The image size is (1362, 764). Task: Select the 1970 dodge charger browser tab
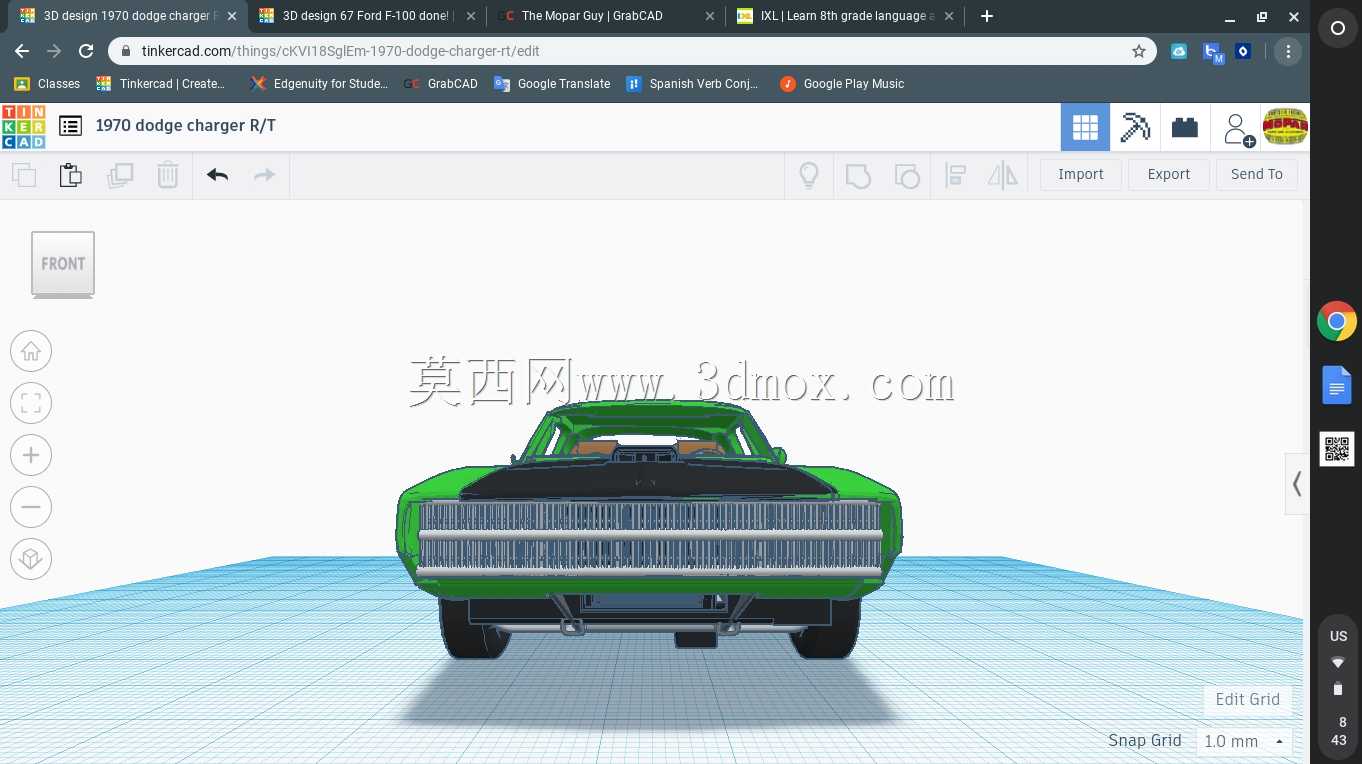[x=127, y=16]
